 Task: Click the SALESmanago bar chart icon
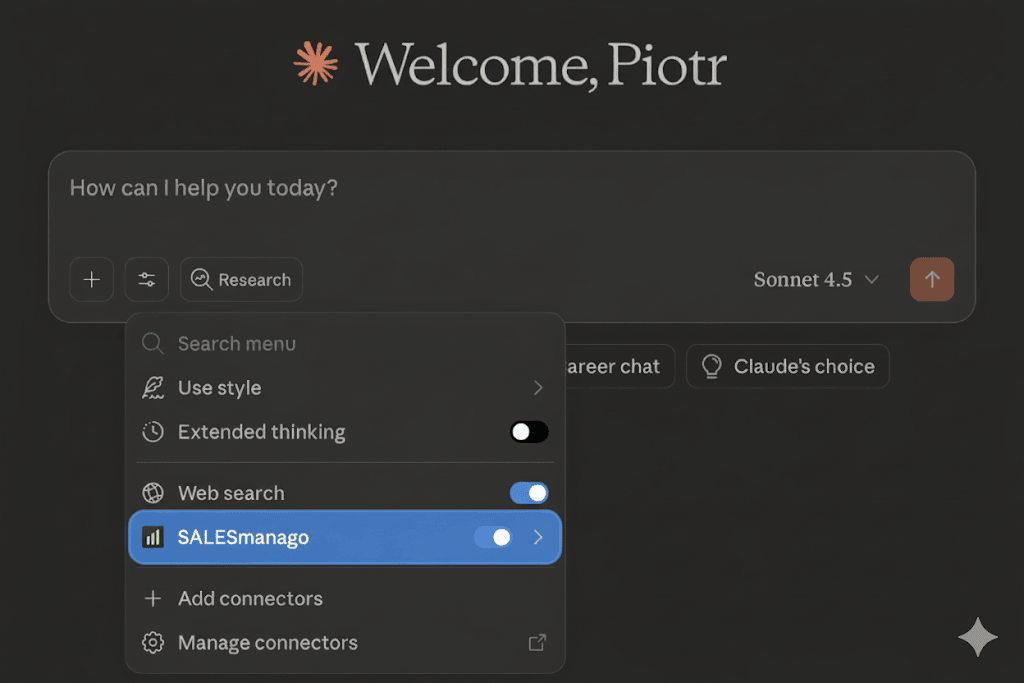click(153, 538)
